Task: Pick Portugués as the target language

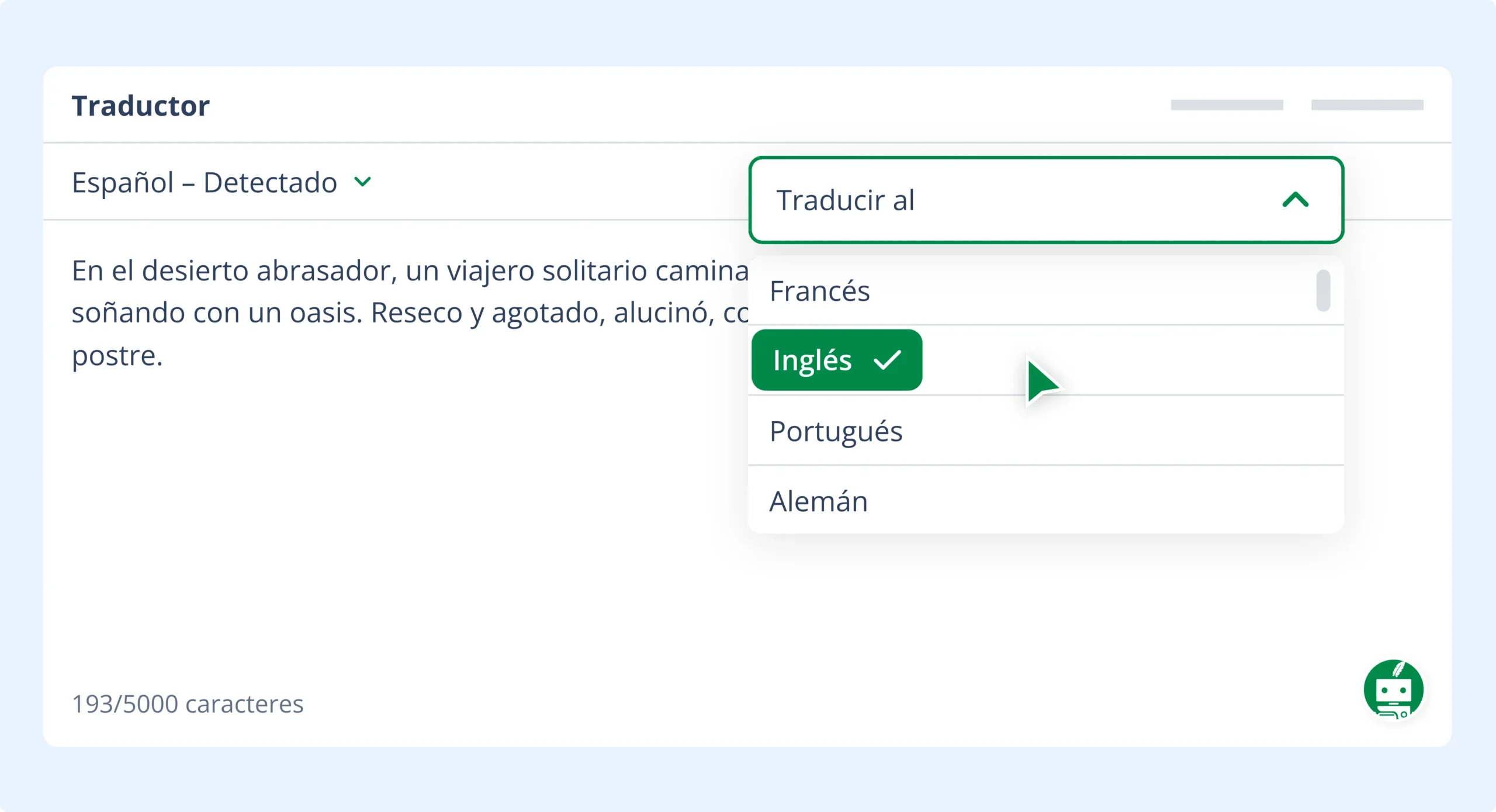Action: [x=836, y=431]
